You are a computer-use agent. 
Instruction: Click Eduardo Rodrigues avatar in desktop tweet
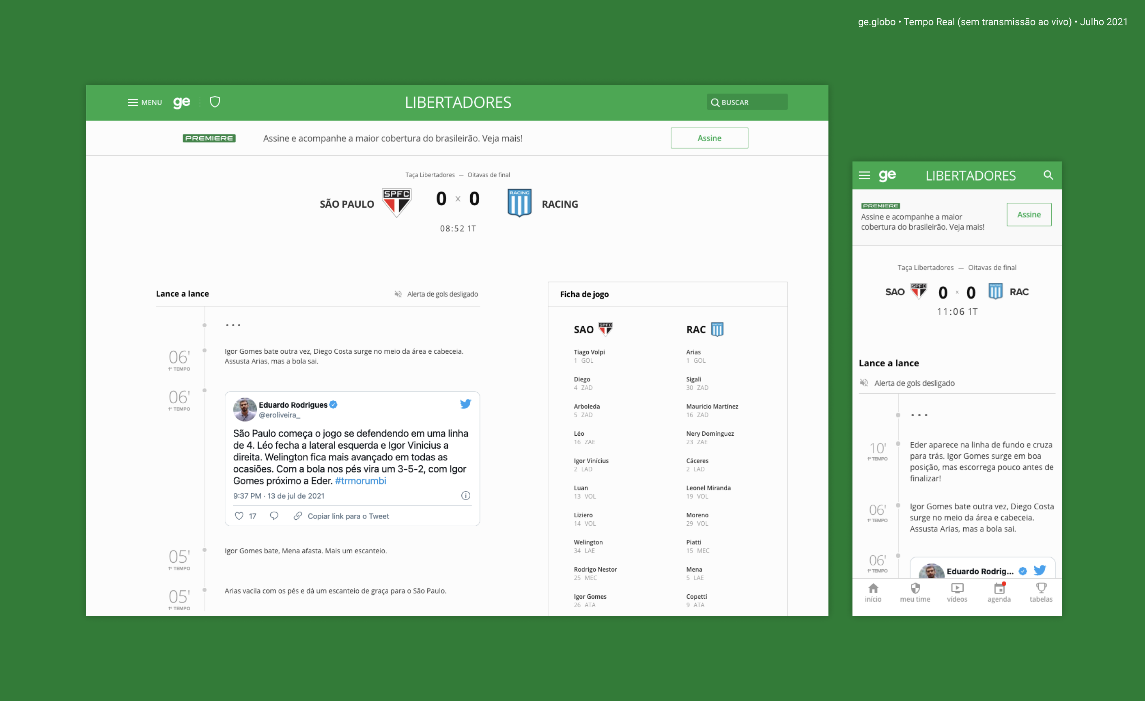coord(245,410)
